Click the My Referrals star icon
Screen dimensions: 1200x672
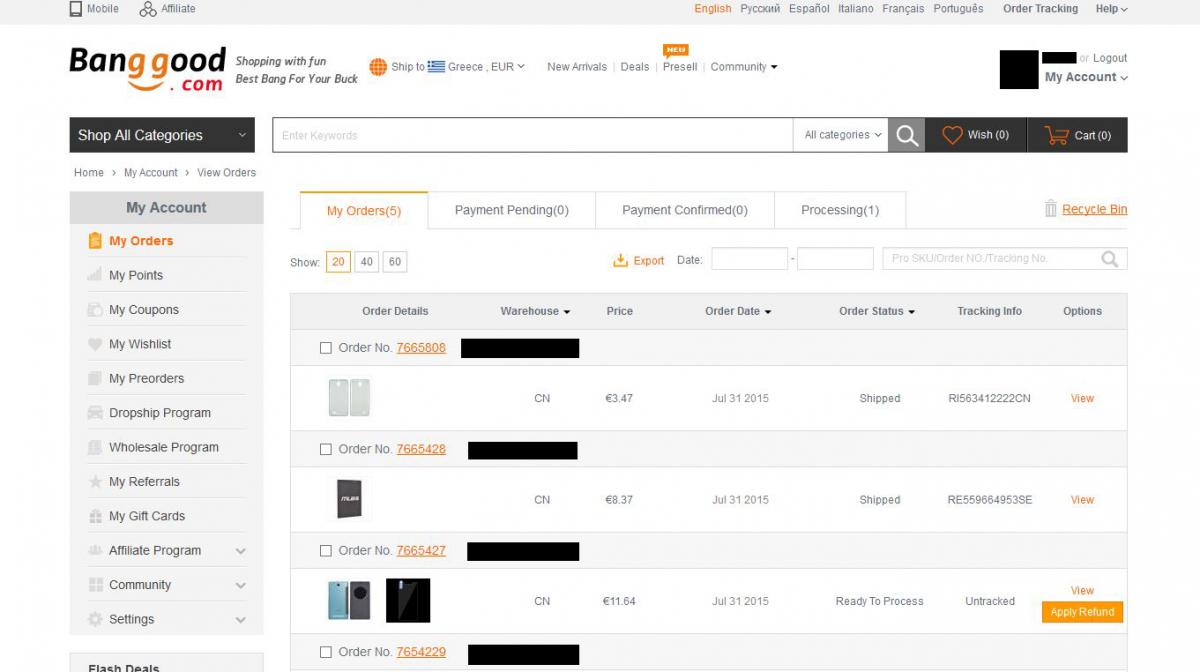(95, 482)
